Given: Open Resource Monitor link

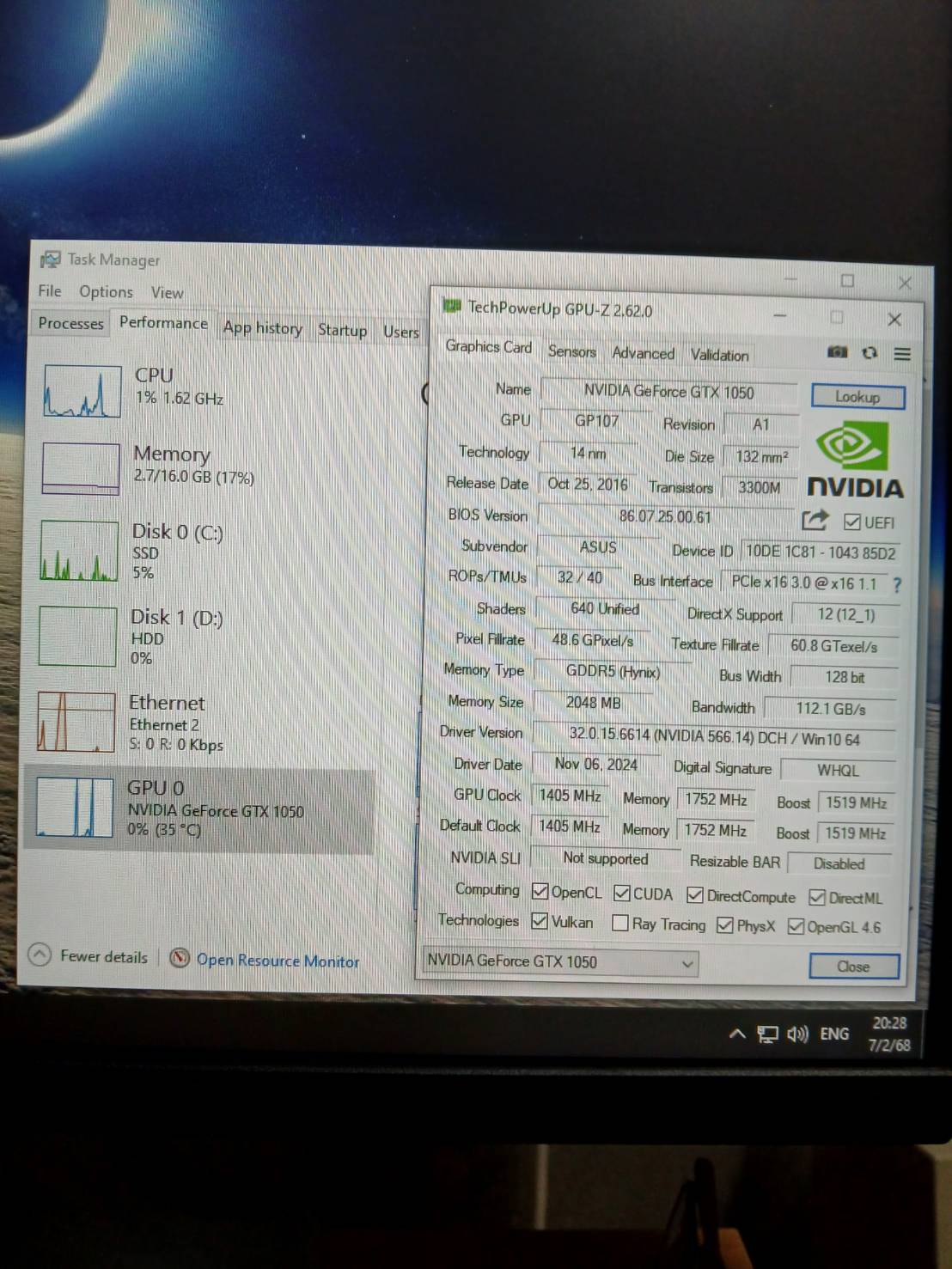Looking at the screenshot, I should [278, 961].
